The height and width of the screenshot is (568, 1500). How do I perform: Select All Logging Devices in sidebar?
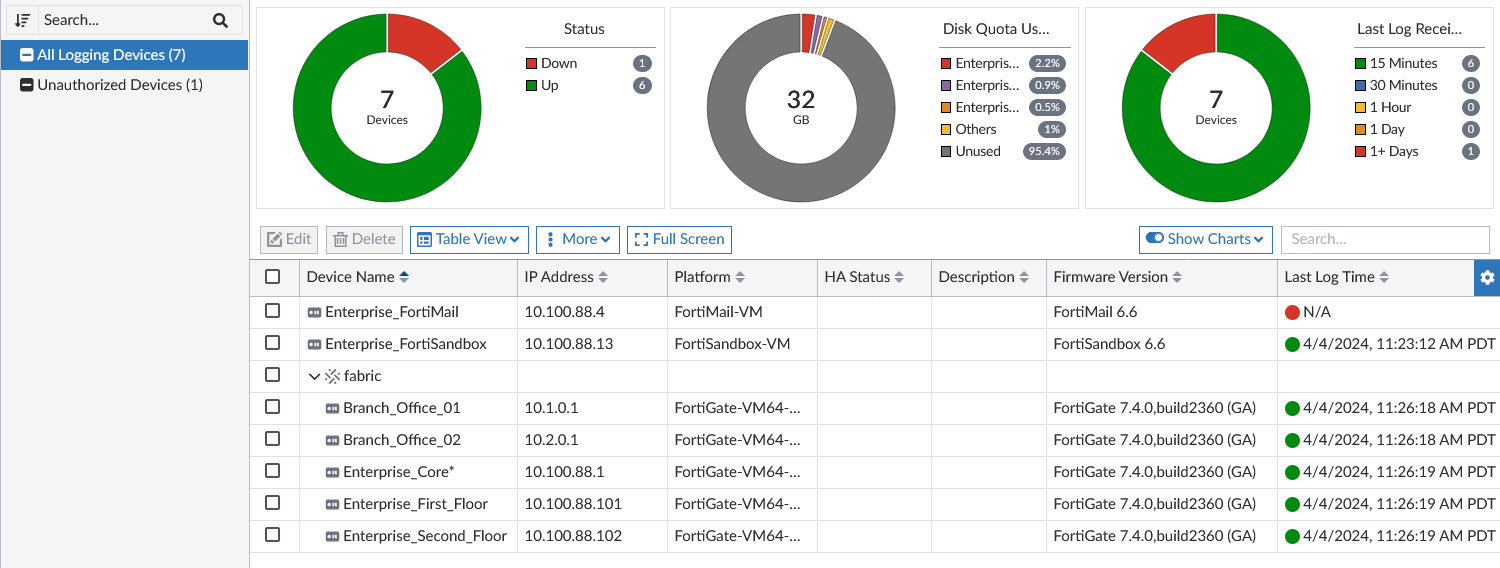111,55
